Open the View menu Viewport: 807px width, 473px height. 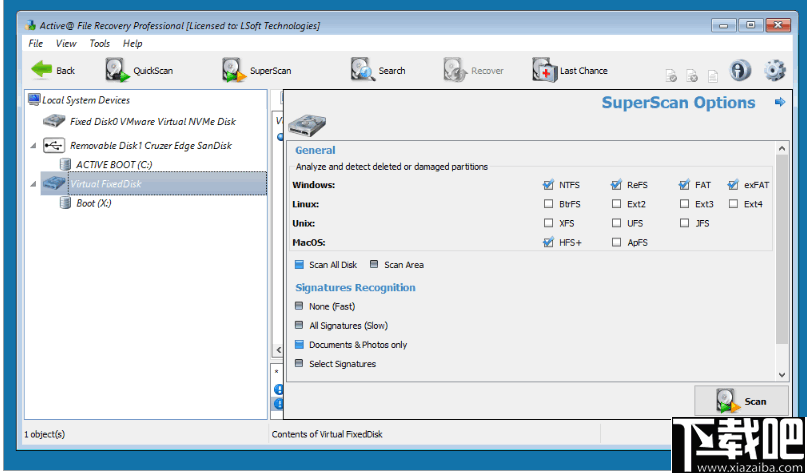[66, 43]
